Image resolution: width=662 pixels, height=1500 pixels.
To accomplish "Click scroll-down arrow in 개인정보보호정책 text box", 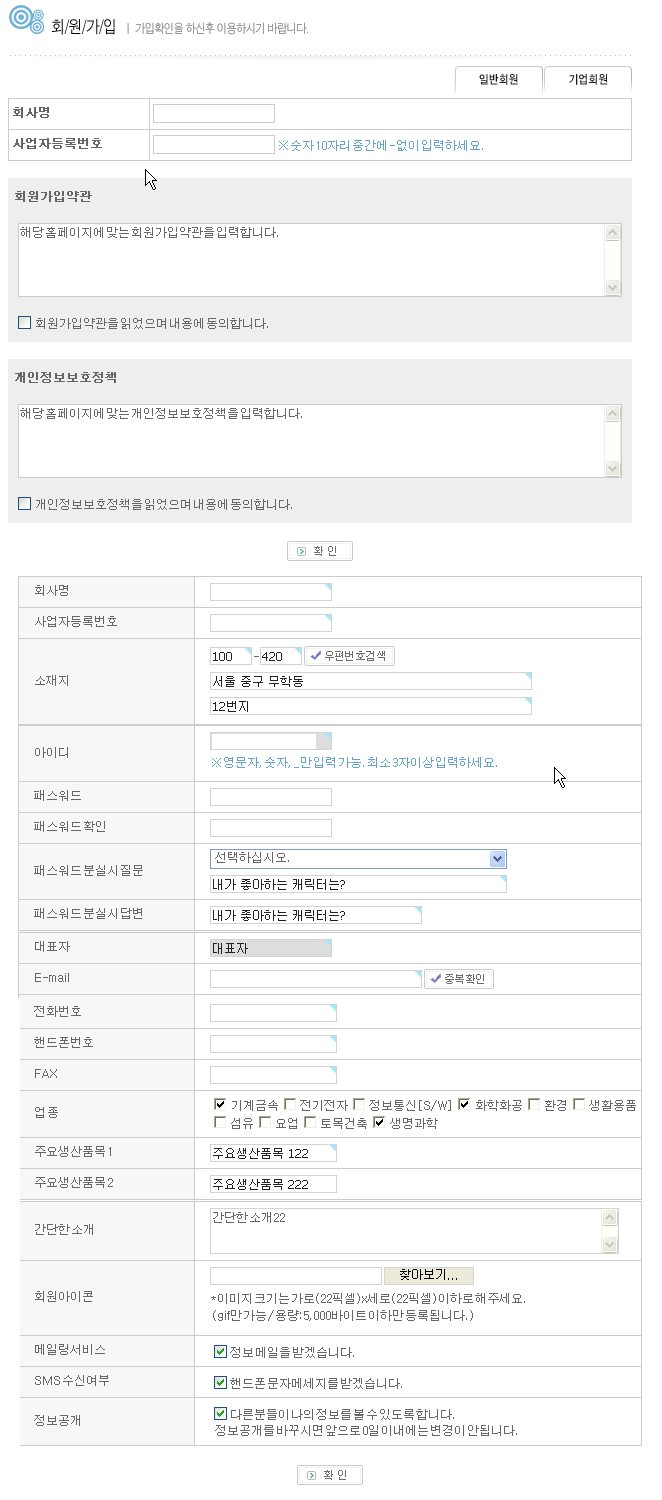I will 612,468.
